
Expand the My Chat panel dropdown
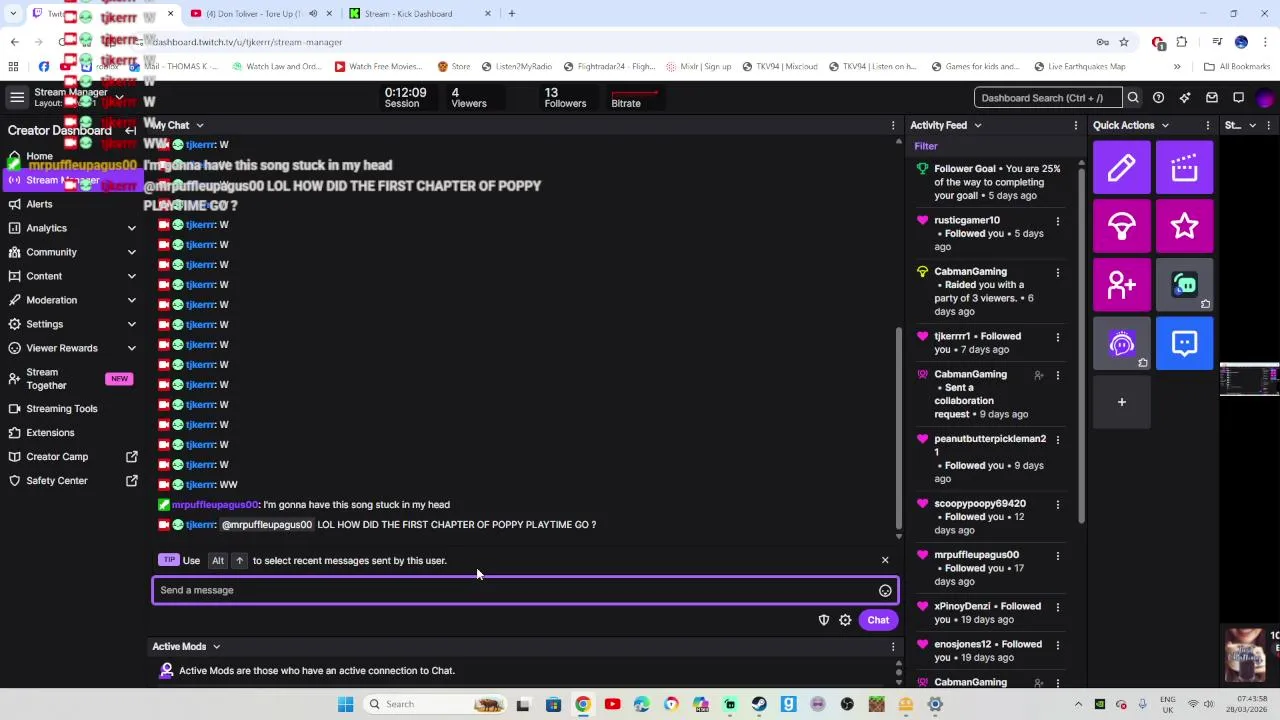coord(200,126)
